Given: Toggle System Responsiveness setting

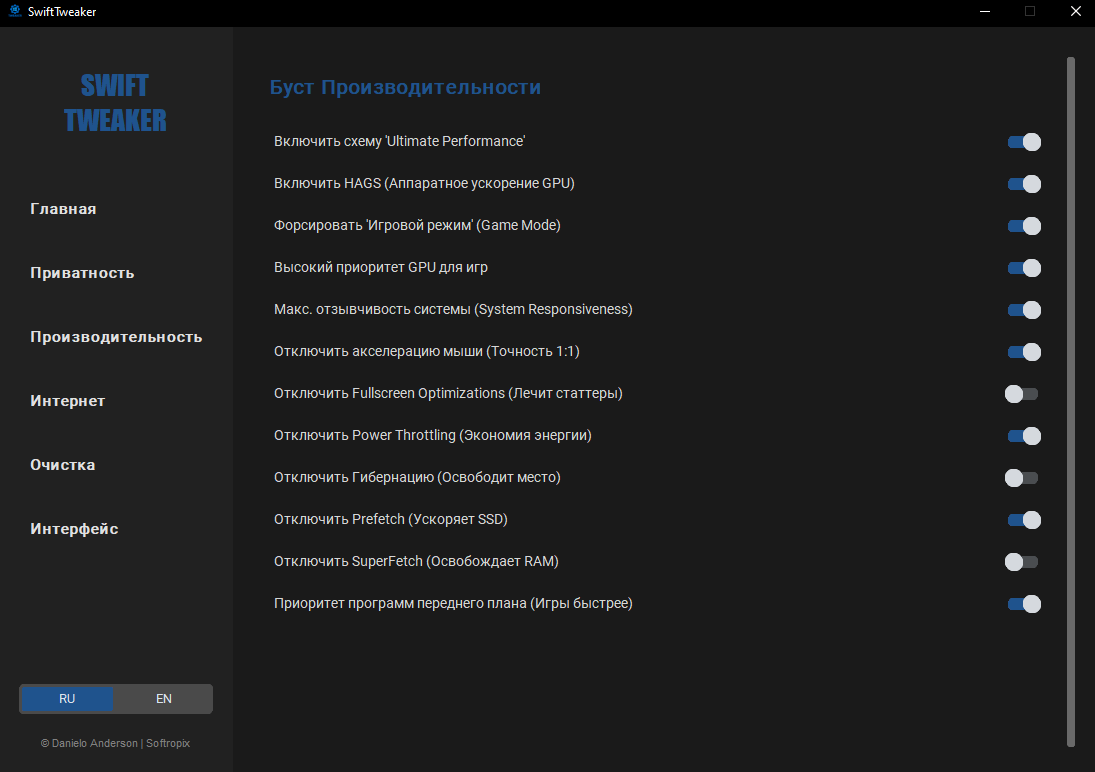Looking at the screenshot, I should 1024,310.
